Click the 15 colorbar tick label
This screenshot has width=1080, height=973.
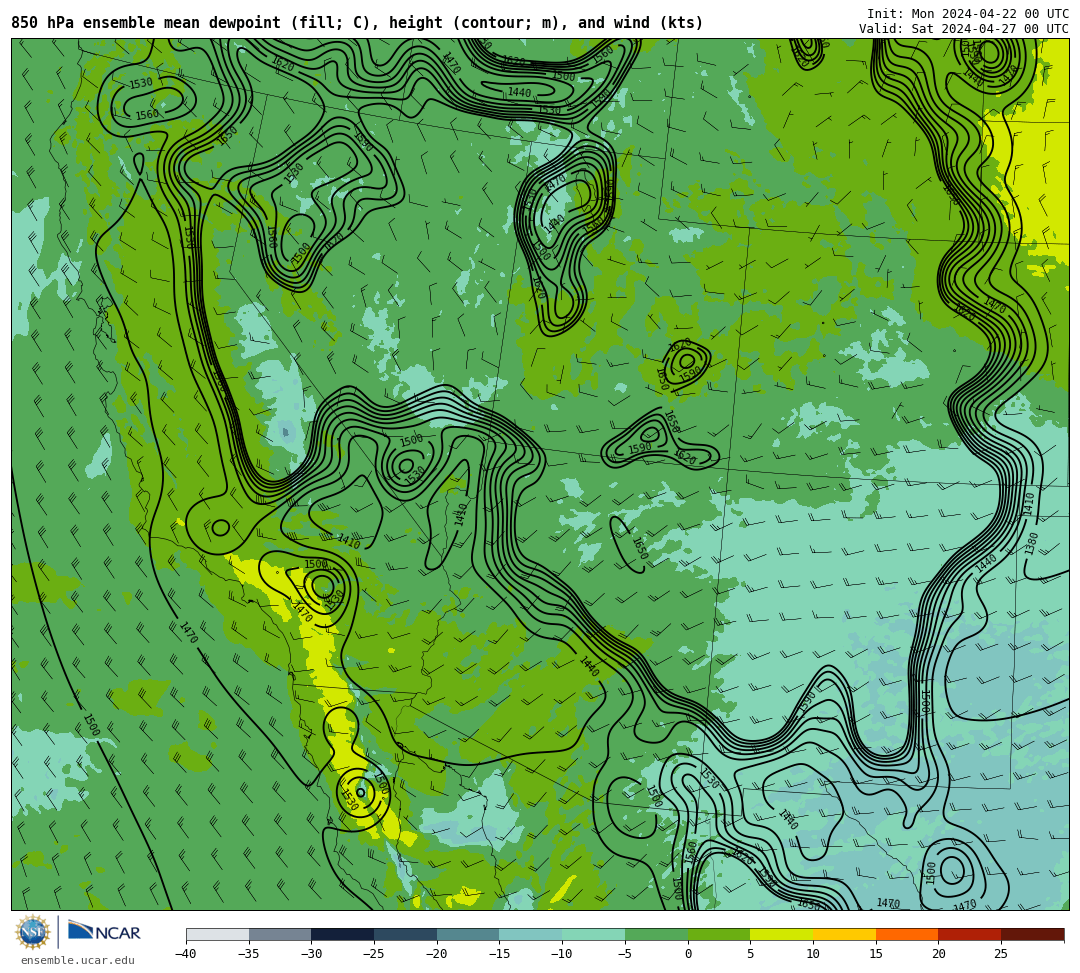[x=875, y=954]
